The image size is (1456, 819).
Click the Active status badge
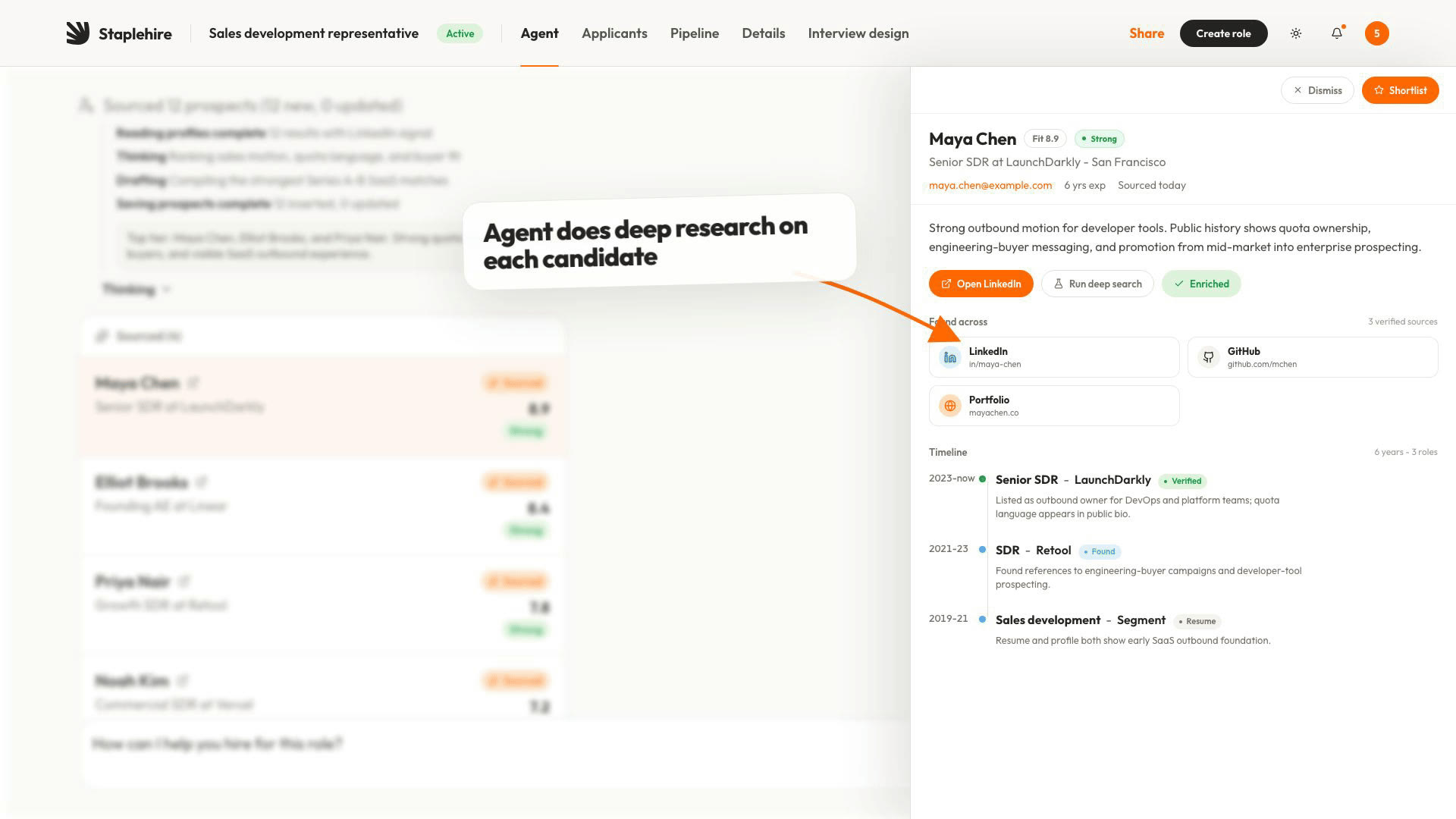(x=460, y=33)
